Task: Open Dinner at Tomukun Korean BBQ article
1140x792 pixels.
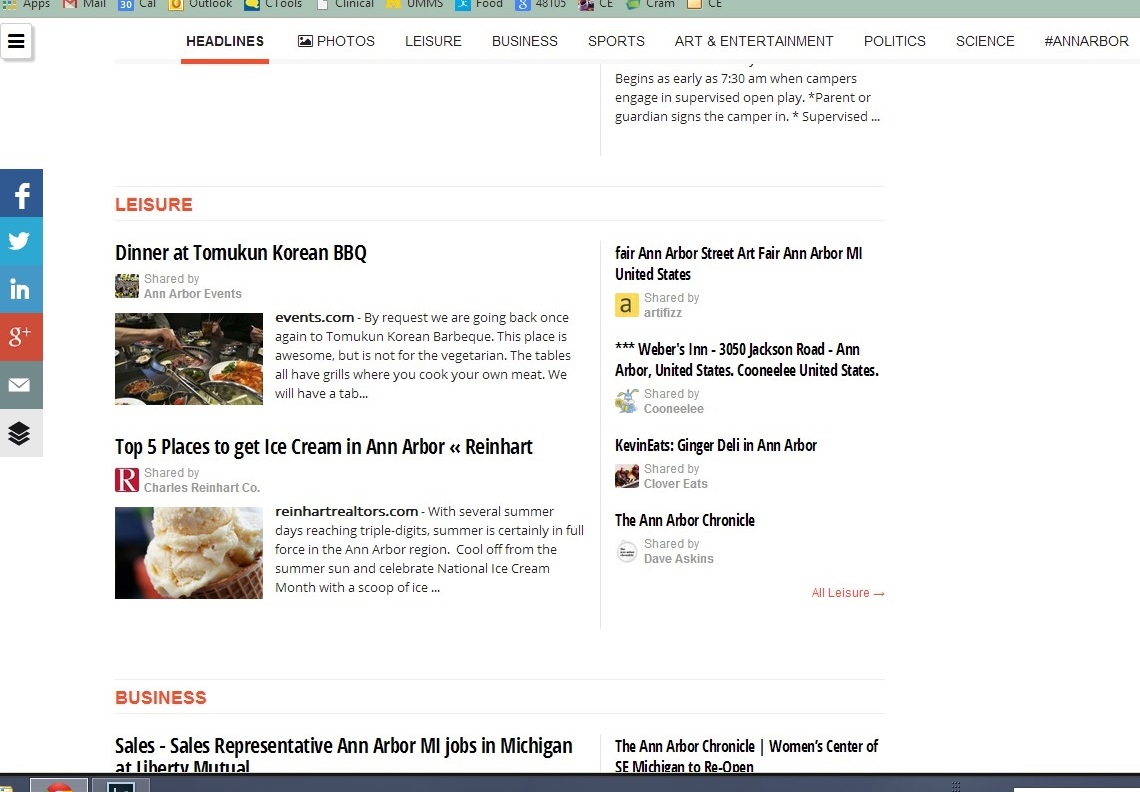Action: pos(241,253)
